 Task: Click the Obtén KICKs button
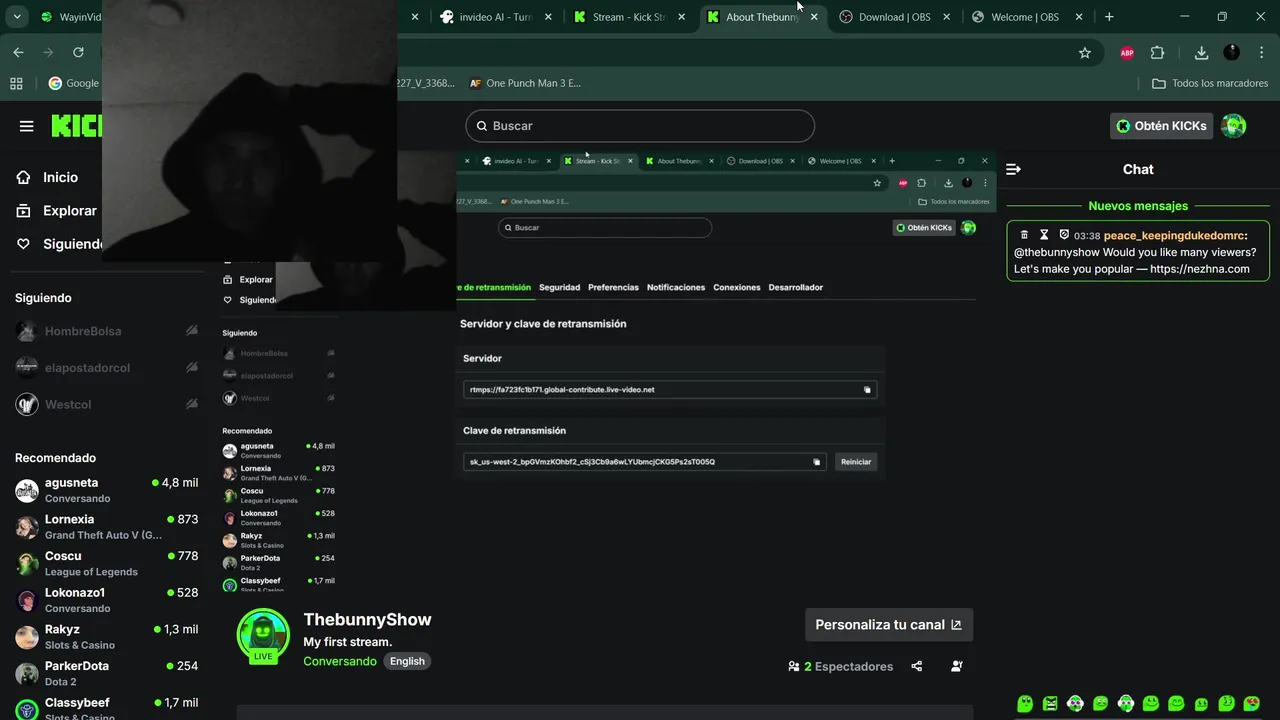(x=1162, y=126)
